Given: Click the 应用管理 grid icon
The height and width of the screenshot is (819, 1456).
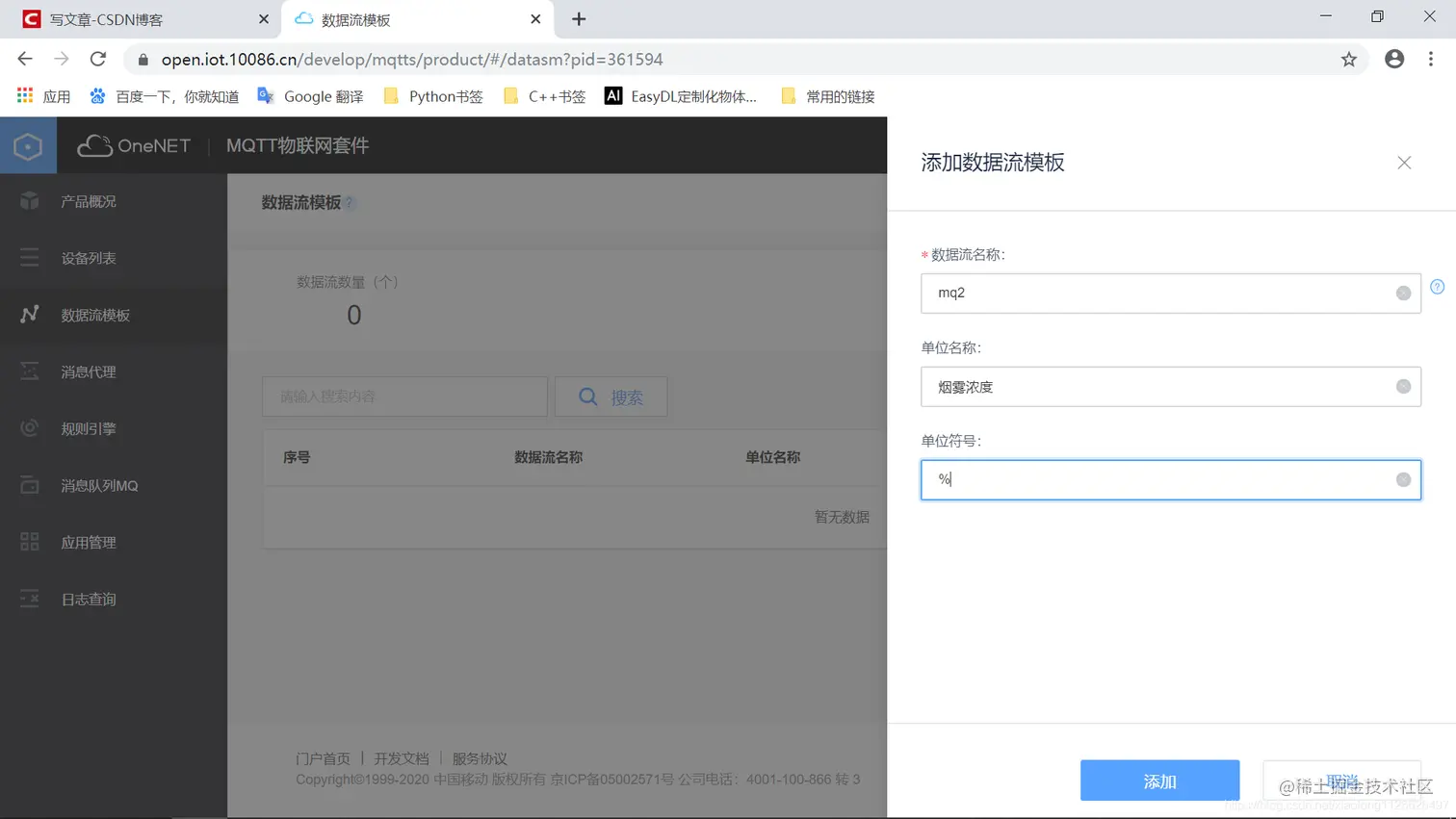Looking at the screenshot, I should 30,542.
